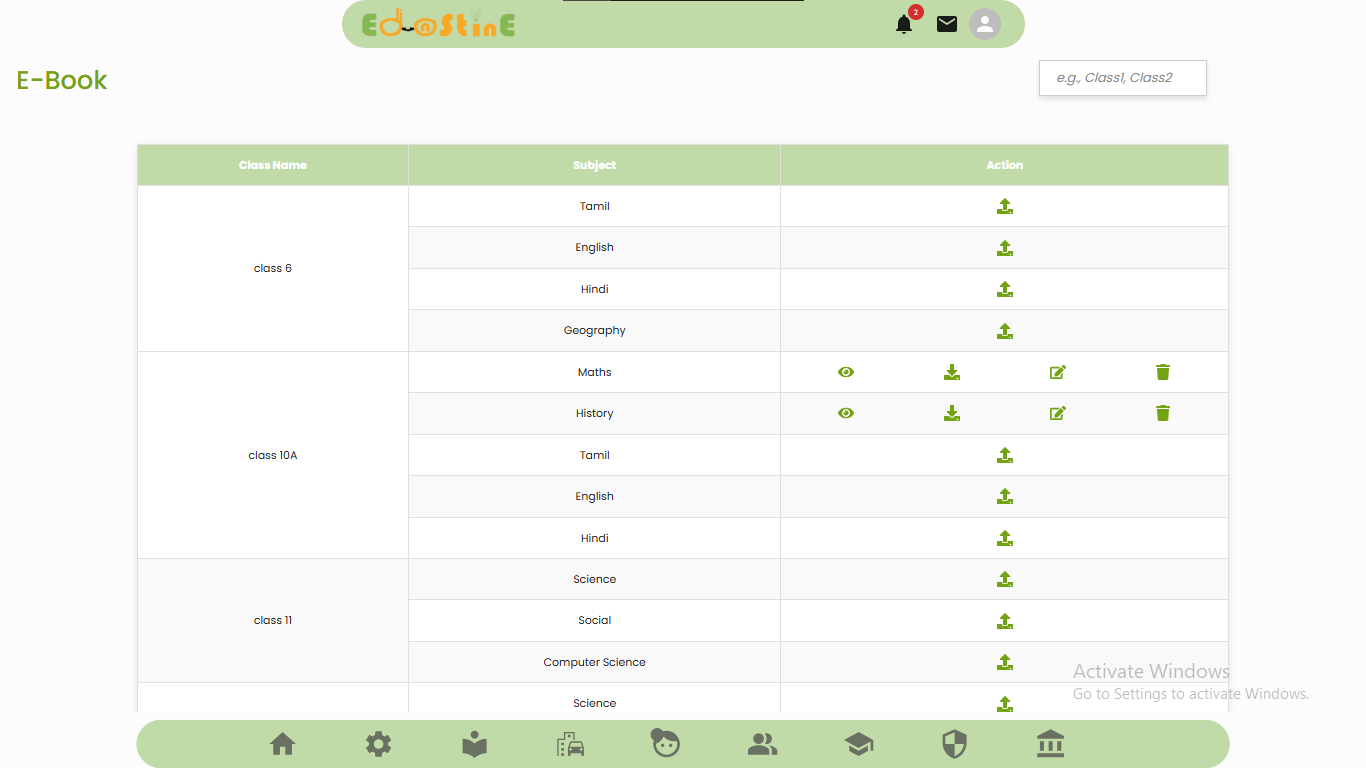View the class 10A History e-book

pyautogui.click(x=846, y=413)
